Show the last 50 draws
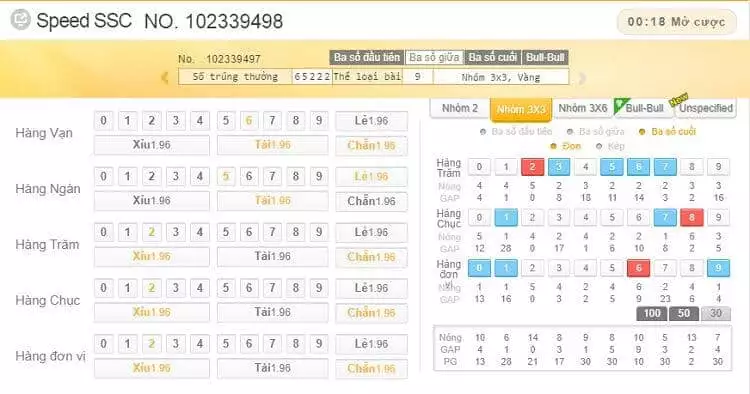Viewport: 750px width, 394px height. pos(684,313)
